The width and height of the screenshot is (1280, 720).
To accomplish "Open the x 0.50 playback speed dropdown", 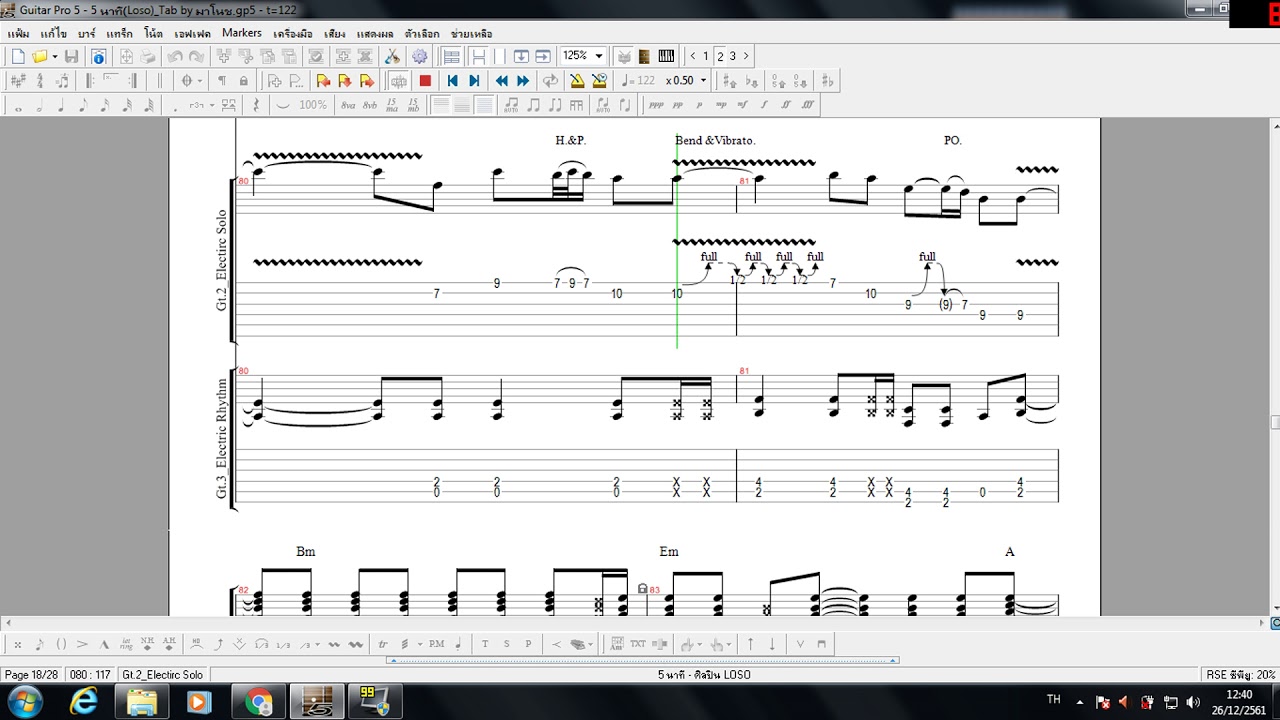I will [703, 81].
